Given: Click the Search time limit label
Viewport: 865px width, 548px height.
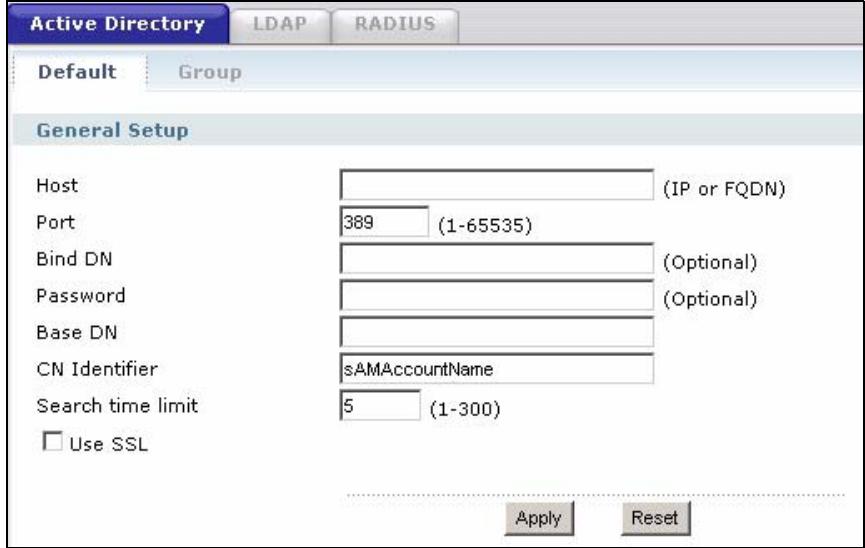Looking at the screenshot, I should coord(117,406).
